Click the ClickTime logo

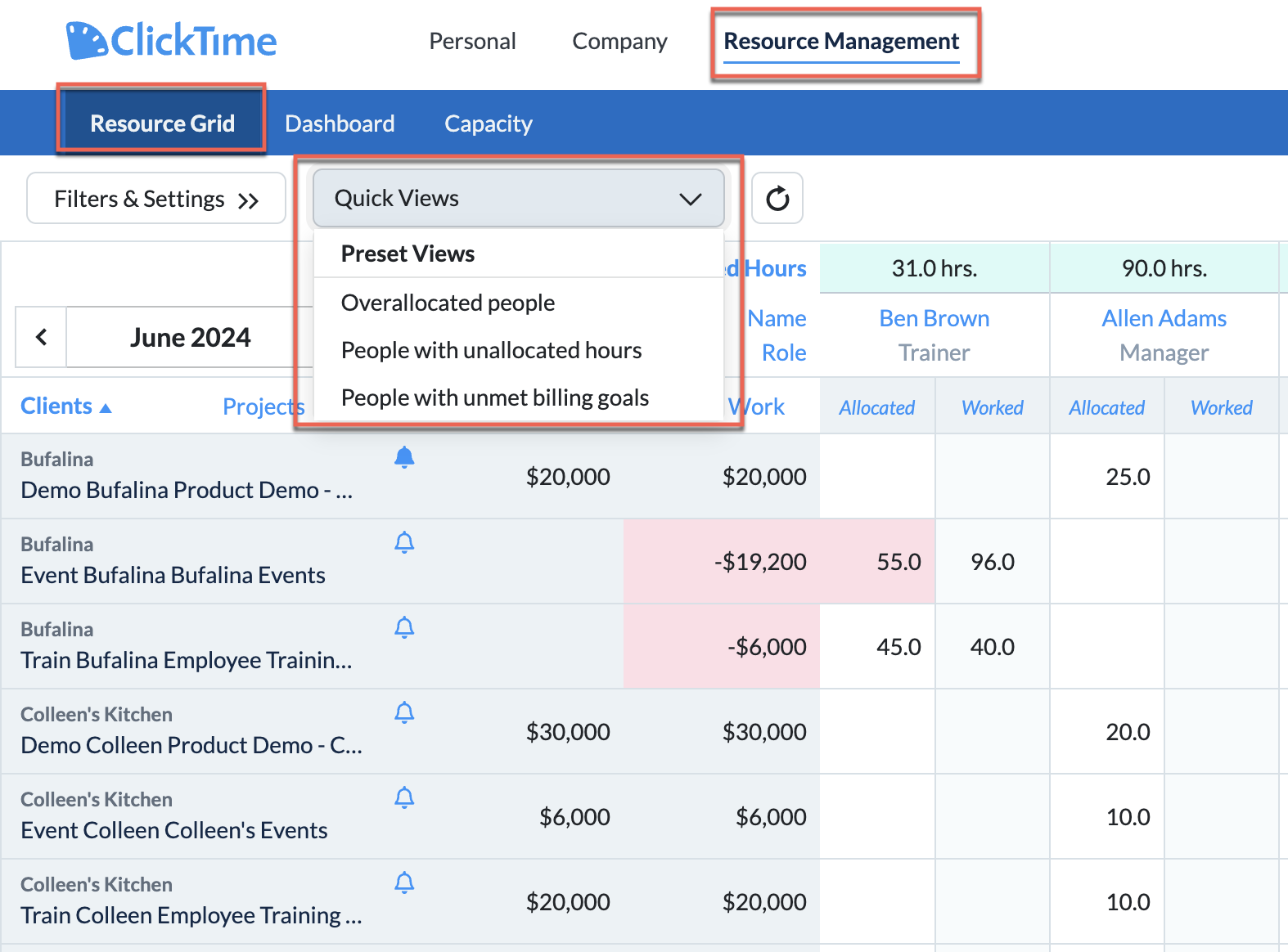point(171,41)
